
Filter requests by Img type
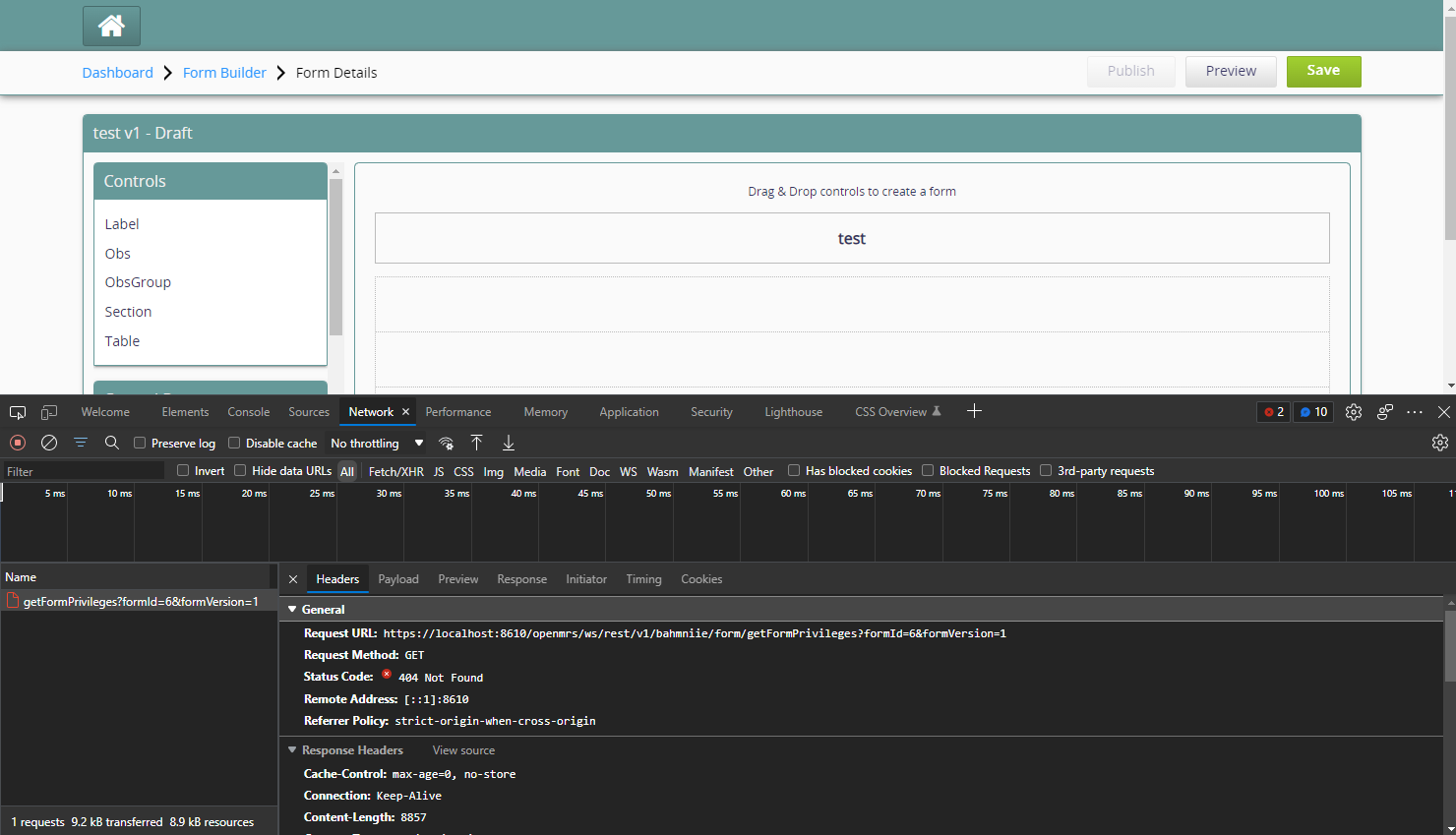click(493, 472)
